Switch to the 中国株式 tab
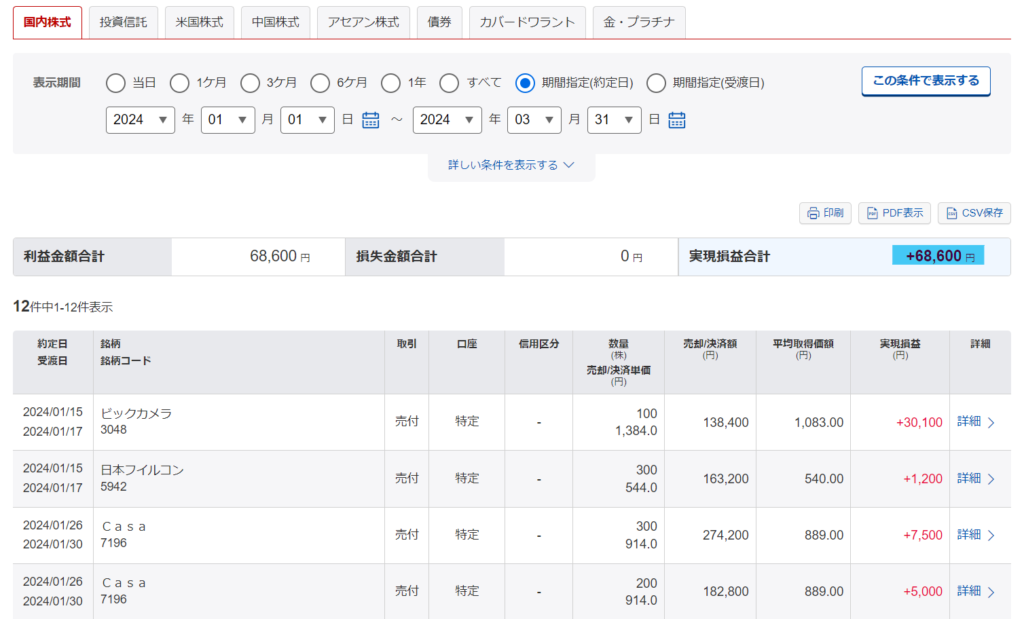 pyautogui.click(x=276, y=22)
